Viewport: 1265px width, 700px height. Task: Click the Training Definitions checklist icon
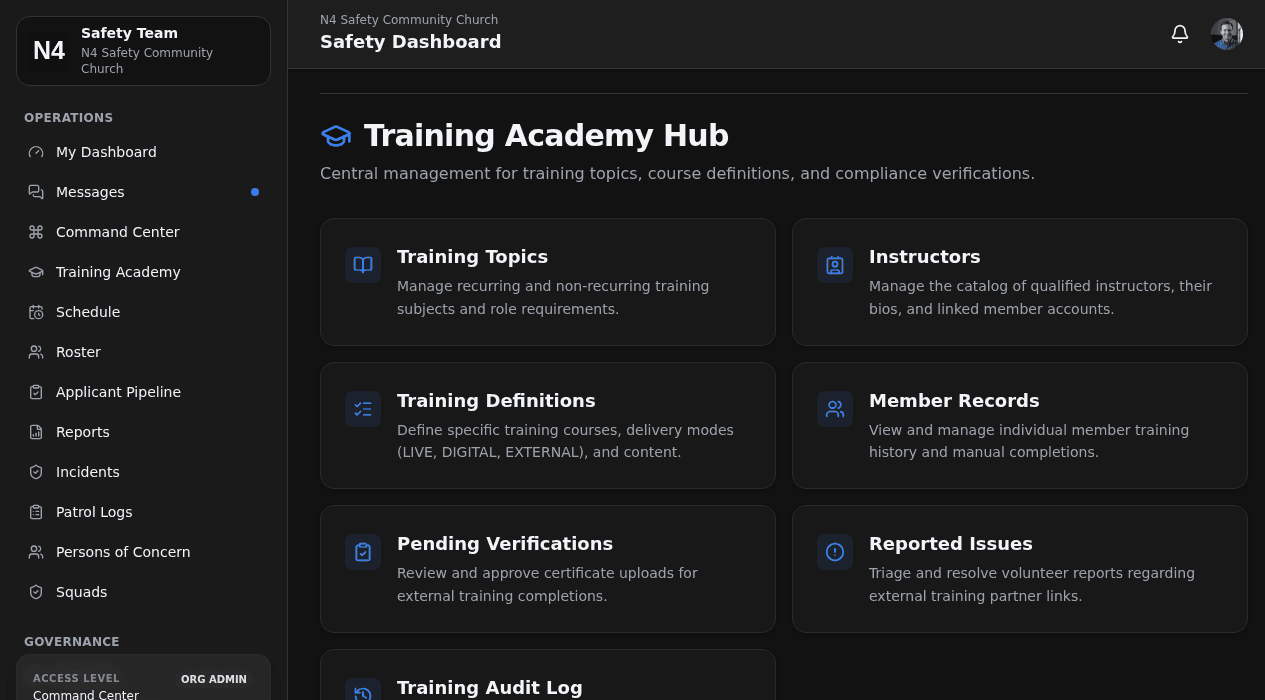[363, 409]
